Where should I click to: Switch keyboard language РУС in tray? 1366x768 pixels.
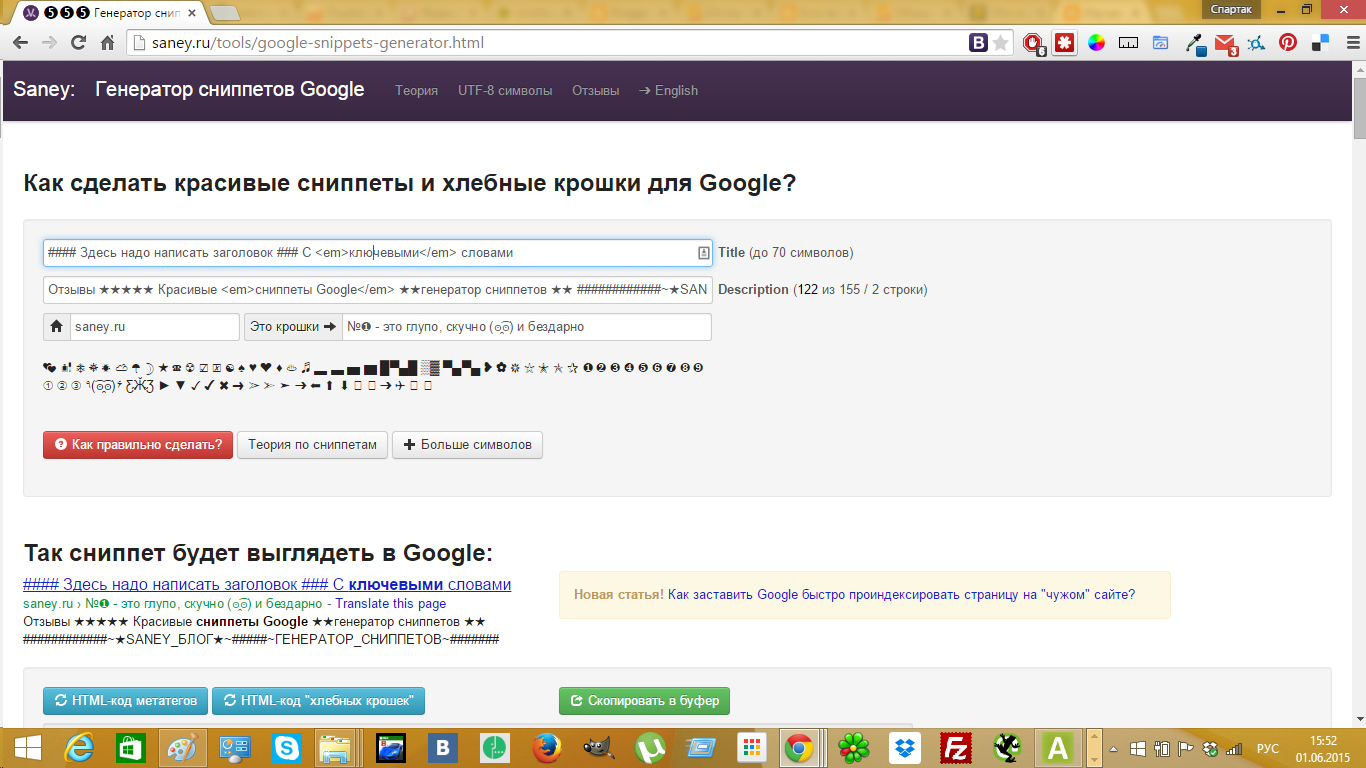(1267, 748)
